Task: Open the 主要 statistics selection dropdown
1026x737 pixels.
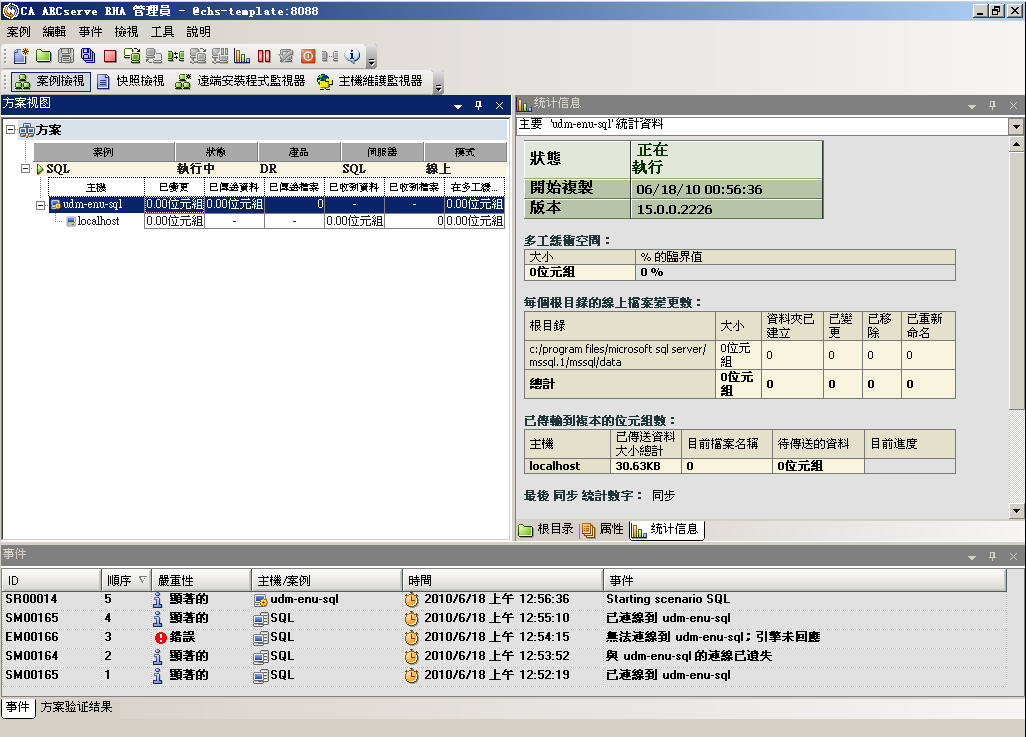Action: 1016,126
